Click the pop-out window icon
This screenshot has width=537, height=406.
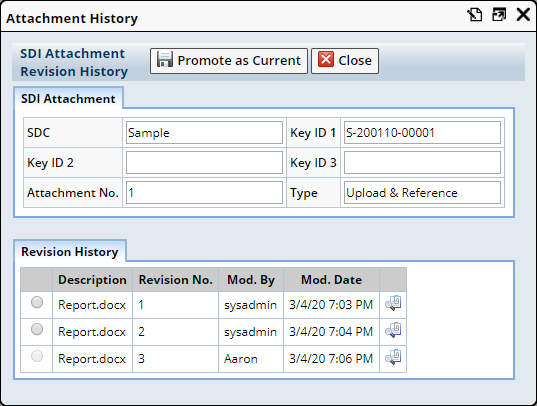coord(499,15)
